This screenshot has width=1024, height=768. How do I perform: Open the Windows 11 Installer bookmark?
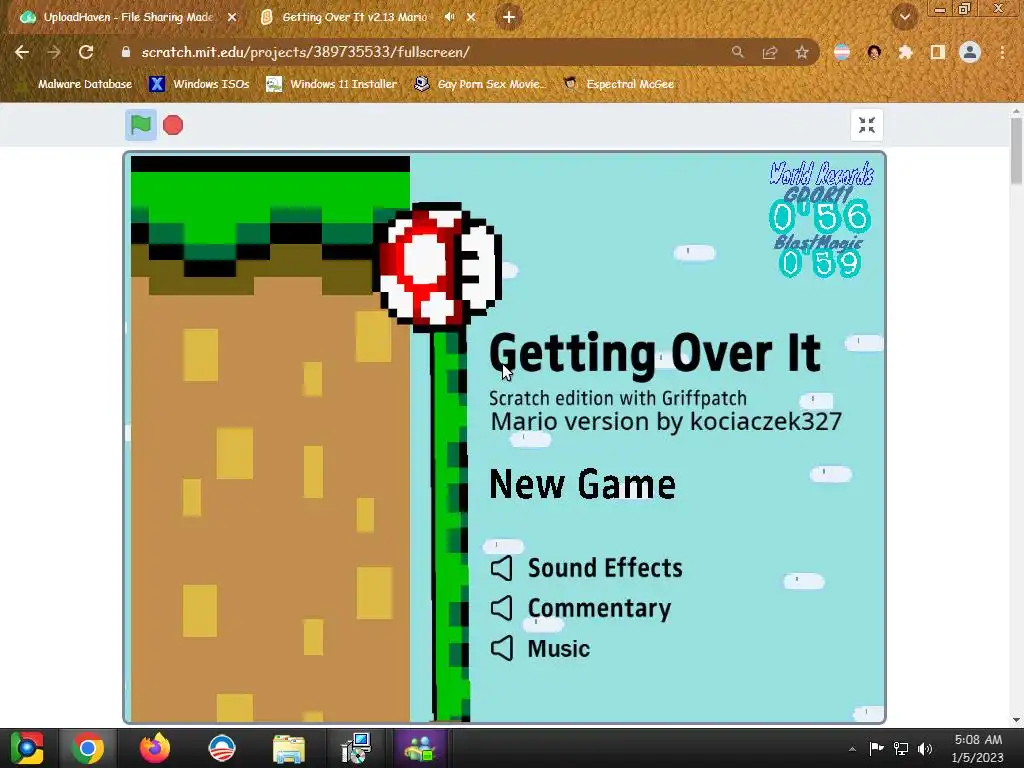pos(332,84)
